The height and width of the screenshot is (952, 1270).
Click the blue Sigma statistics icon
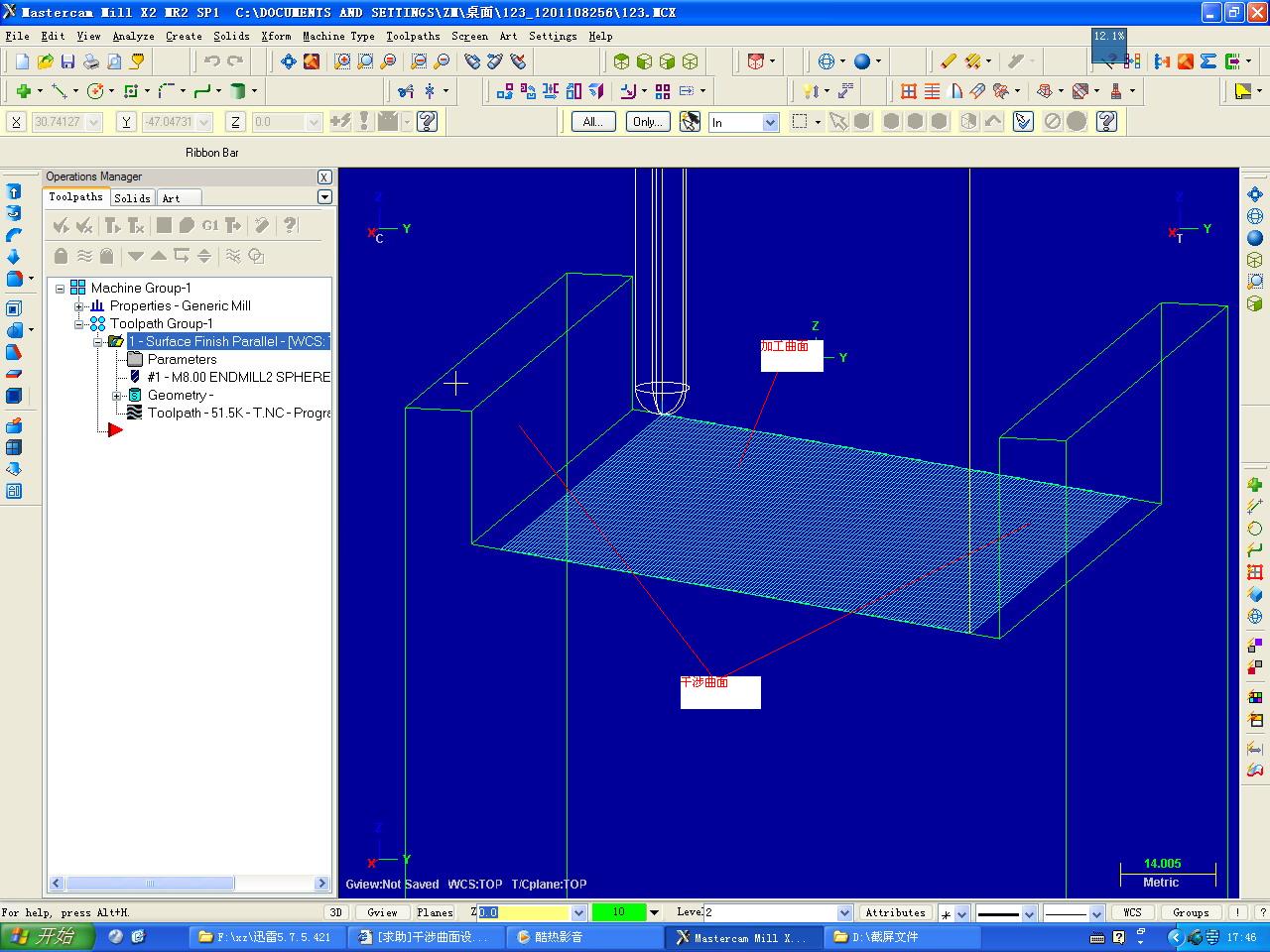(x=1207, y=61)
